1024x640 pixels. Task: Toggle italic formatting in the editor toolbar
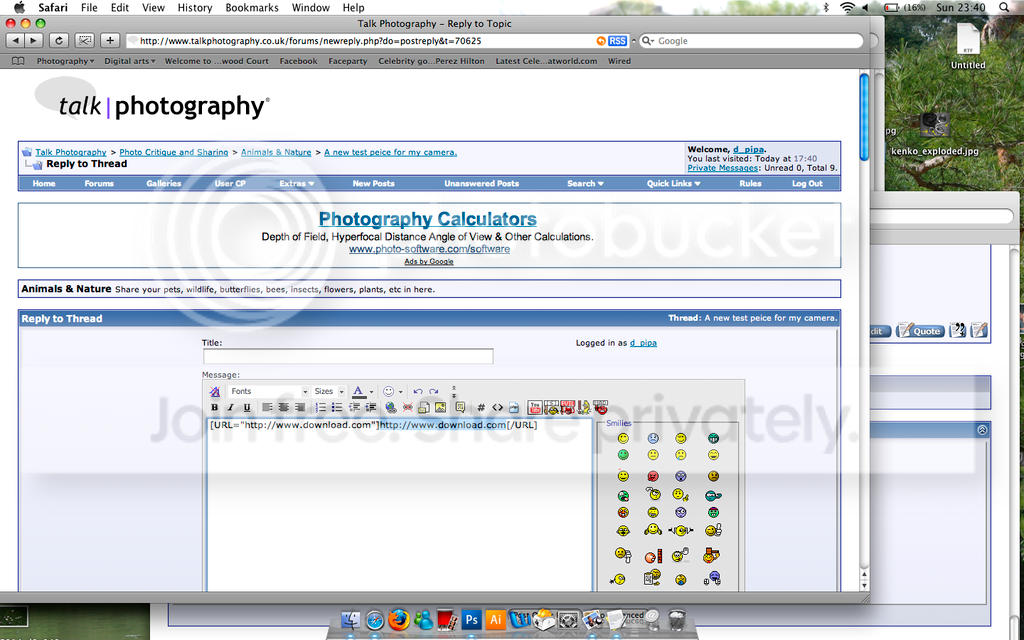click(230, 407)
